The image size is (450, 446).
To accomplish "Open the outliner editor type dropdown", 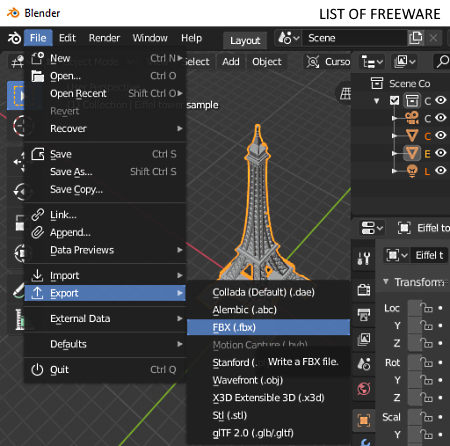I will [372, 62].
